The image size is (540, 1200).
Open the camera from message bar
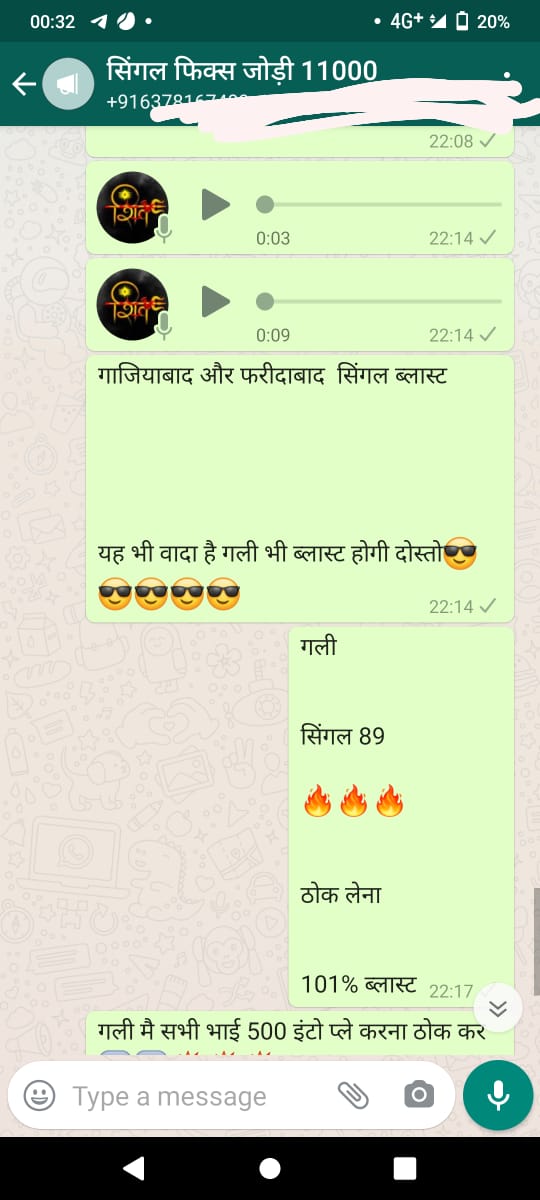click(x=419, y=1095)
